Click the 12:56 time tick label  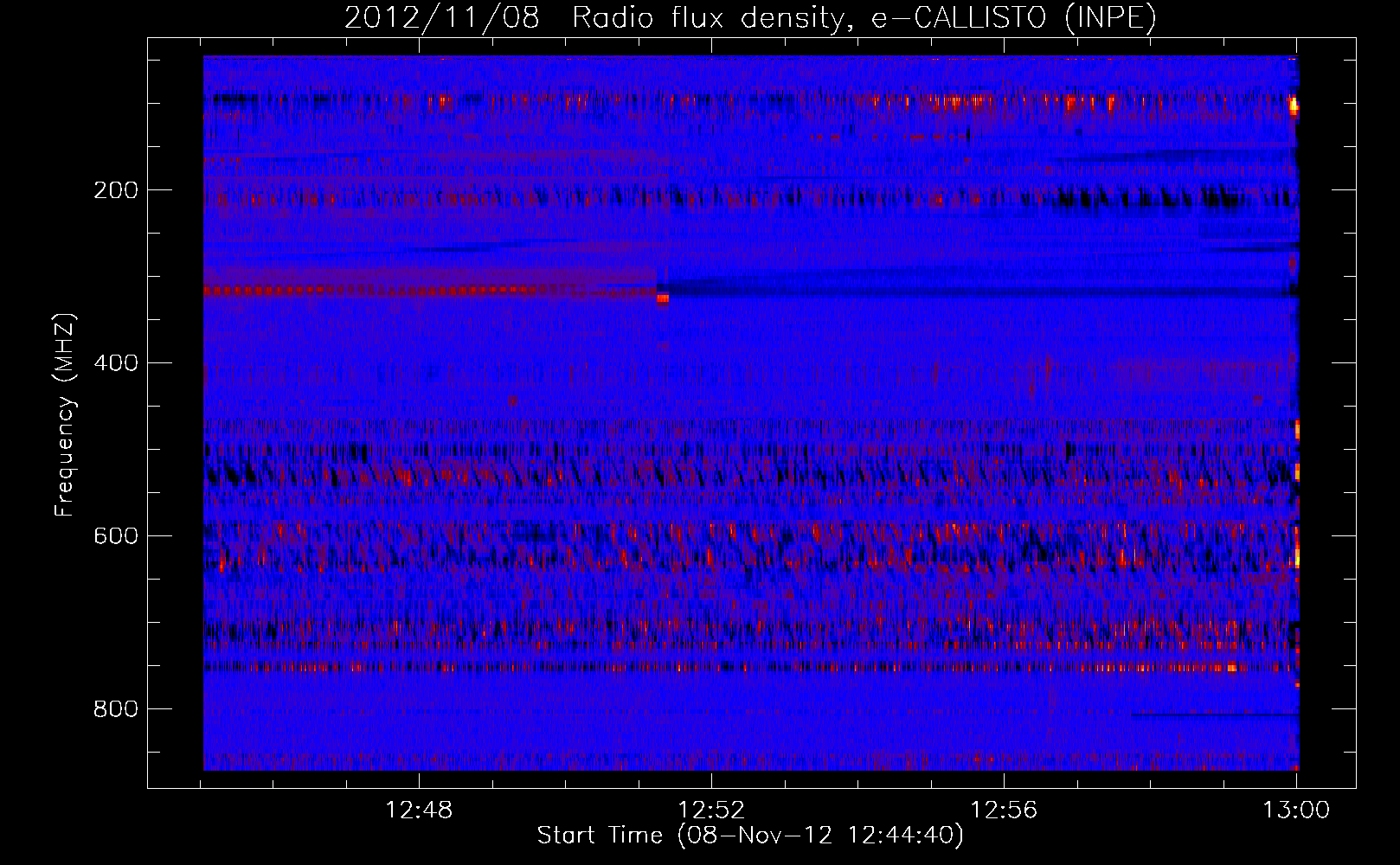pos(1004,811)
